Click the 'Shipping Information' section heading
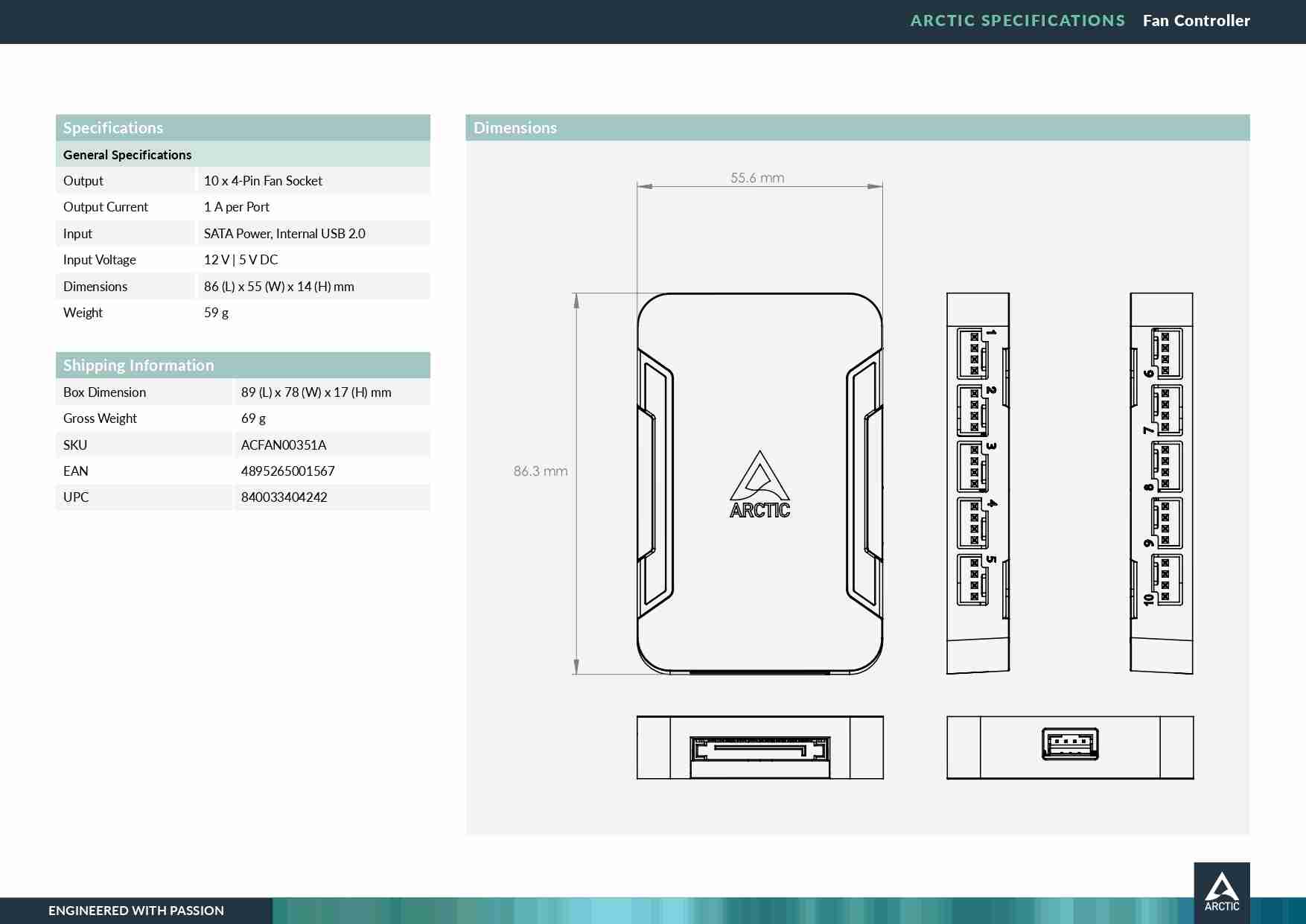The width and height of the screenshot is (1306, 924). point(138,366)
